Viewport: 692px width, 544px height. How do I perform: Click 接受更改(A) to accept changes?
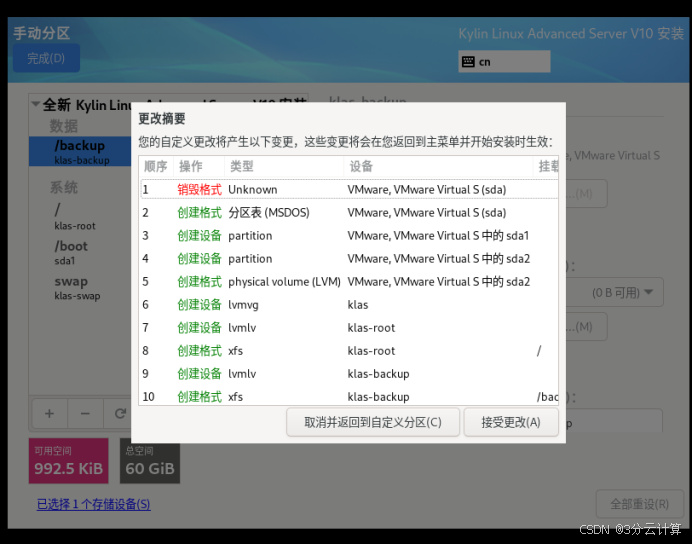pos(510,422)
